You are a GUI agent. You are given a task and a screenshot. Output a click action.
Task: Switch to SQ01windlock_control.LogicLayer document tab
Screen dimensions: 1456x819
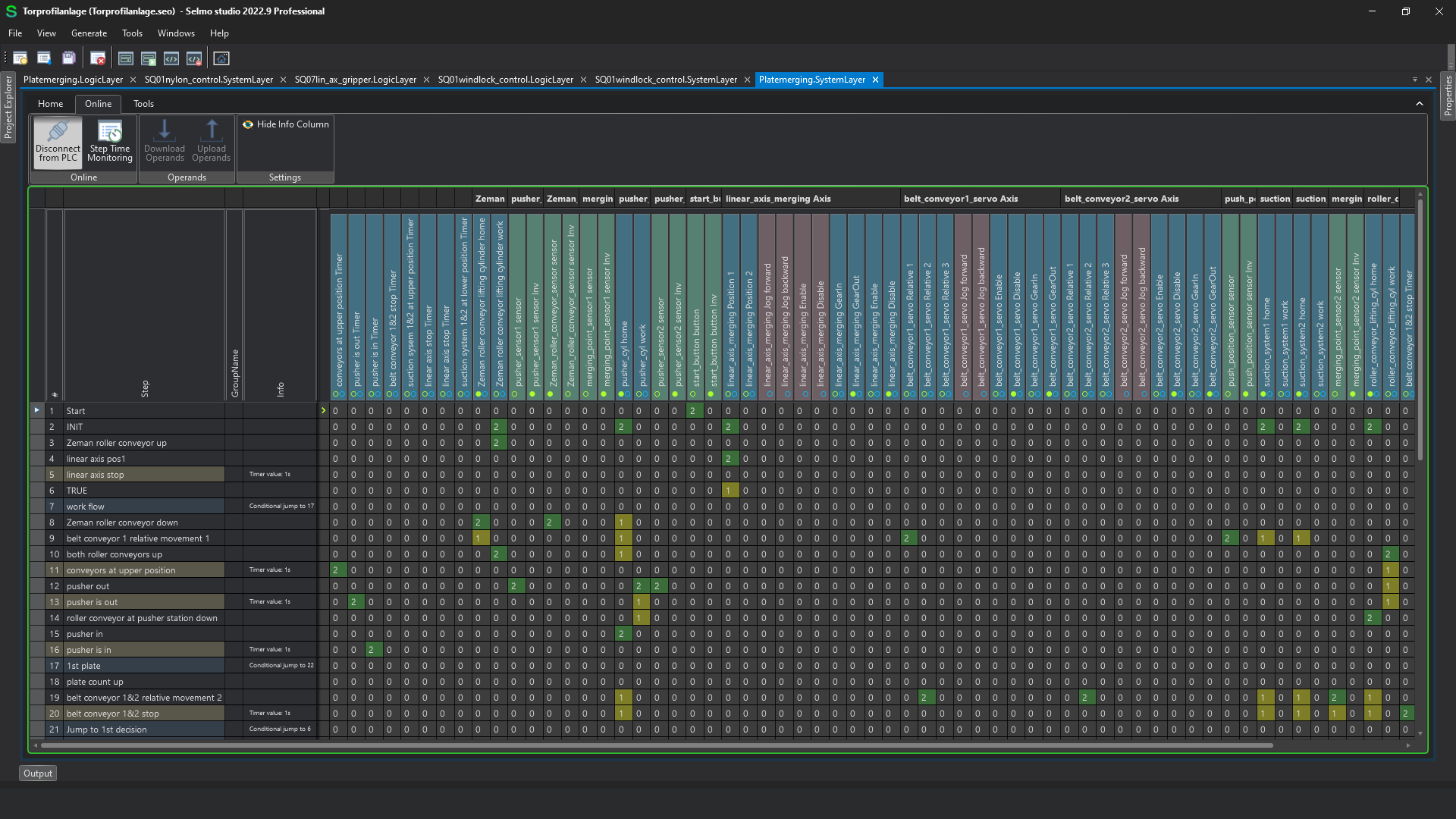tap(505, 80)
